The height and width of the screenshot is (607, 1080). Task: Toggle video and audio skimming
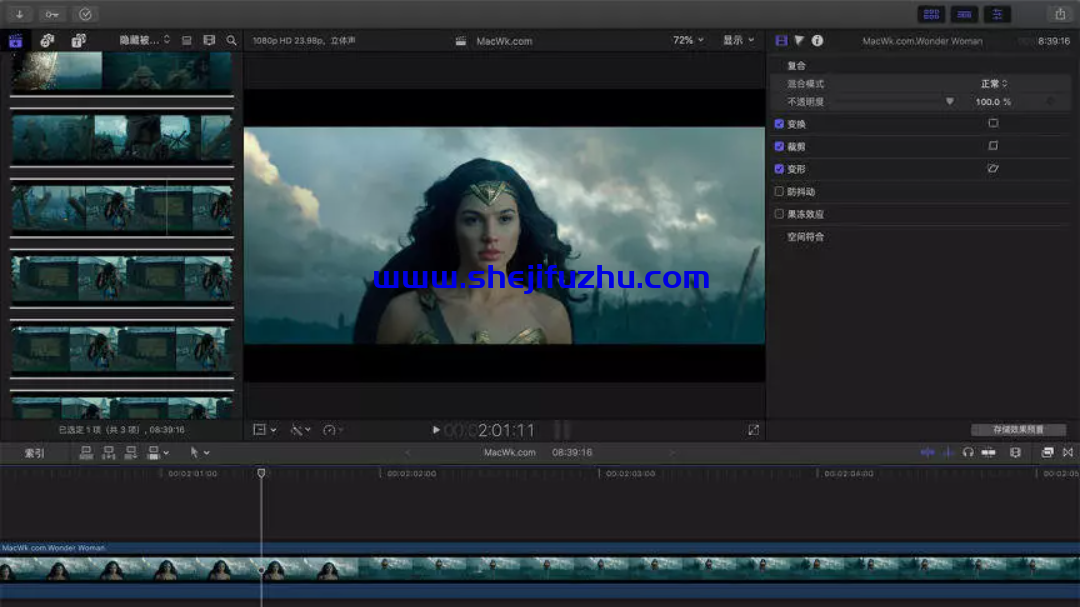pos(927,453)
